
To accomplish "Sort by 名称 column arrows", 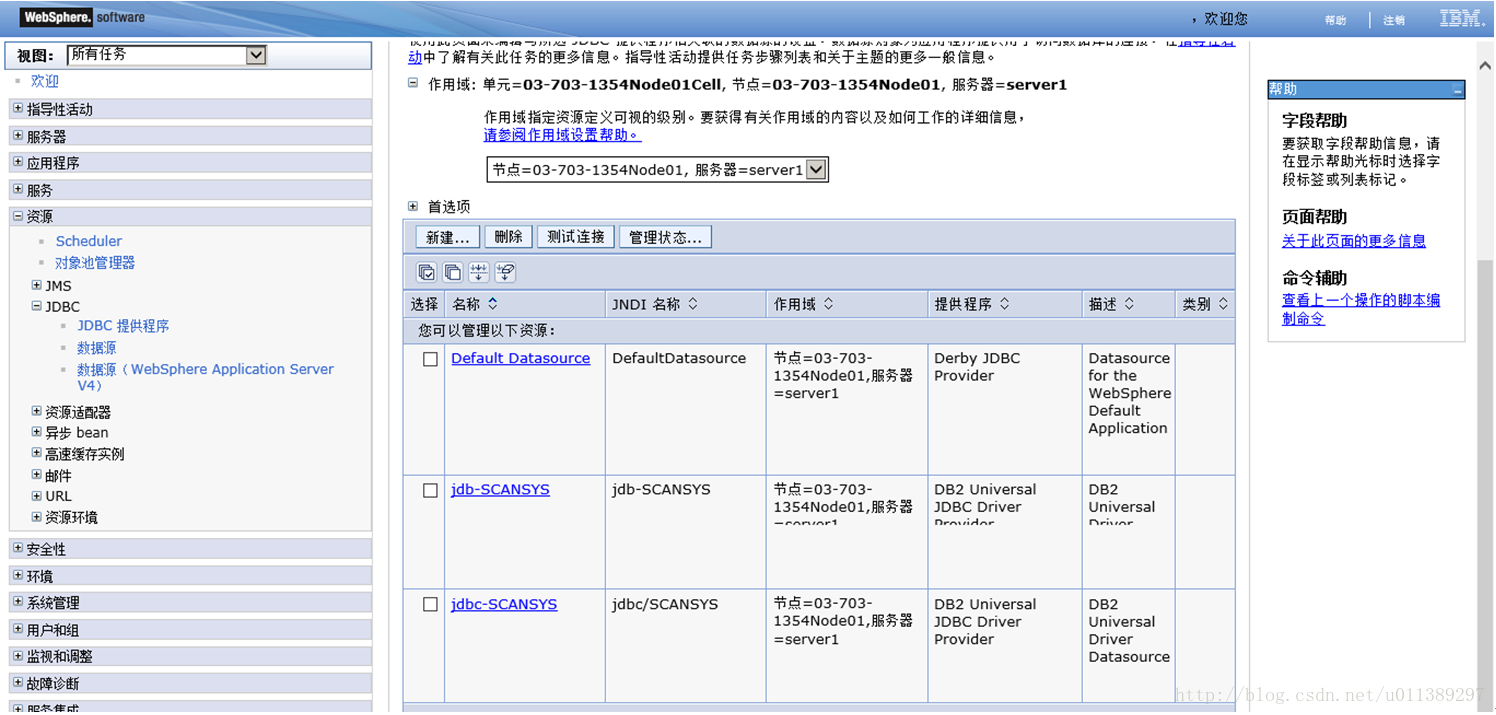I will click(x=492, y=304).
